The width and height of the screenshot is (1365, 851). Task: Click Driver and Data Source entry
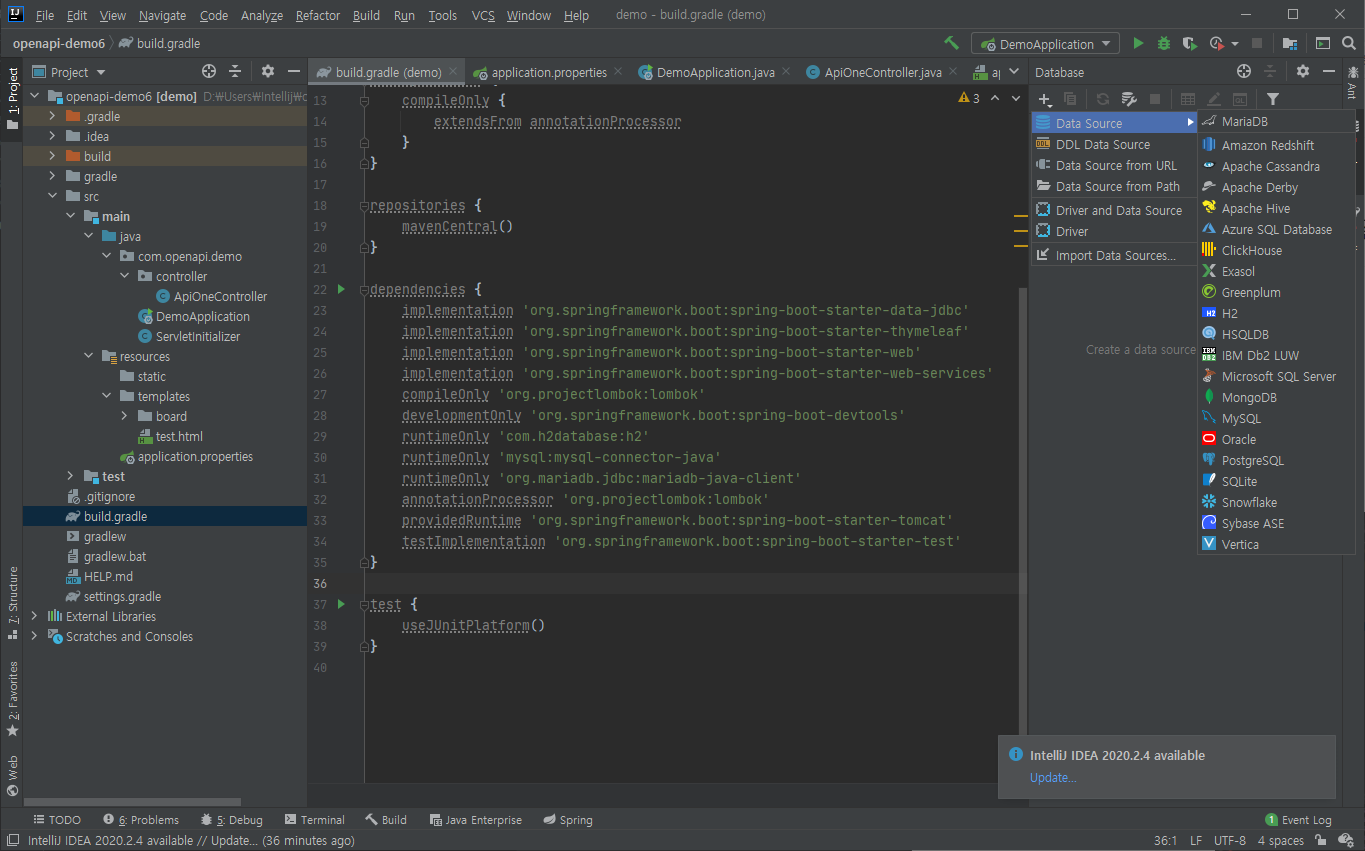1114,210
